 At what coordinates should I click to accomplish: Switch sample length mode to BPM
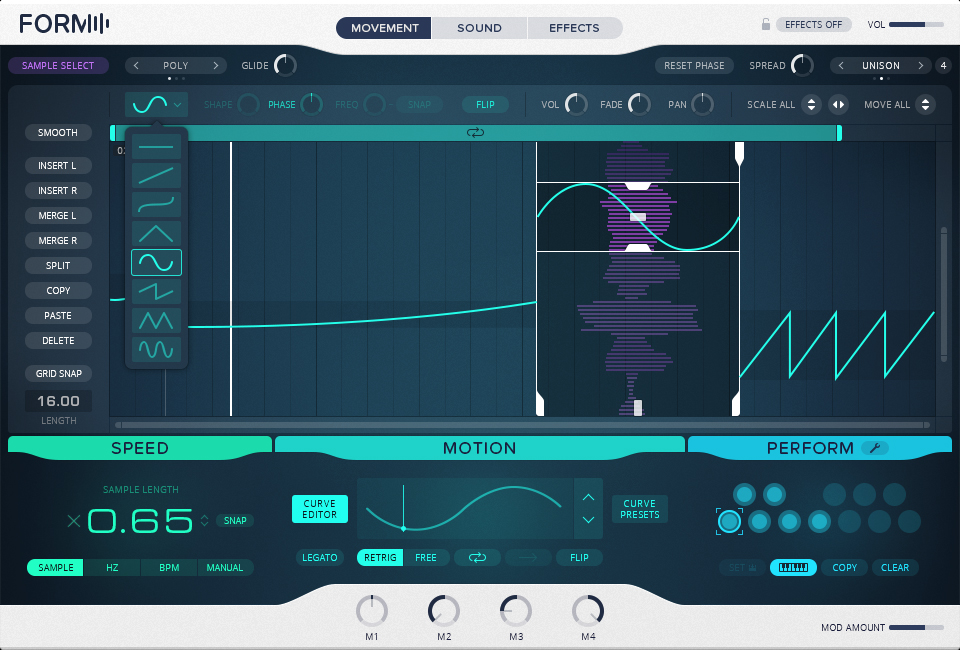click(168, 567)
